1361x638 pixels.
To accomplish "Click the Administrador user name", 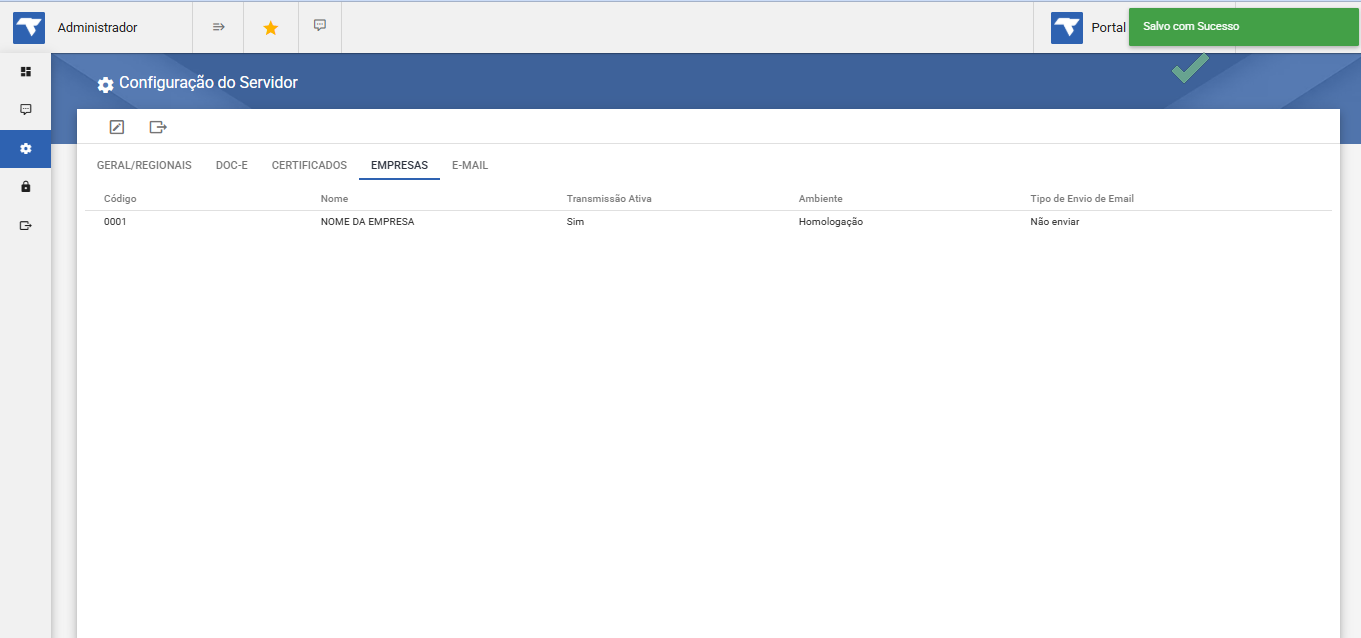I will pos(98,28).
